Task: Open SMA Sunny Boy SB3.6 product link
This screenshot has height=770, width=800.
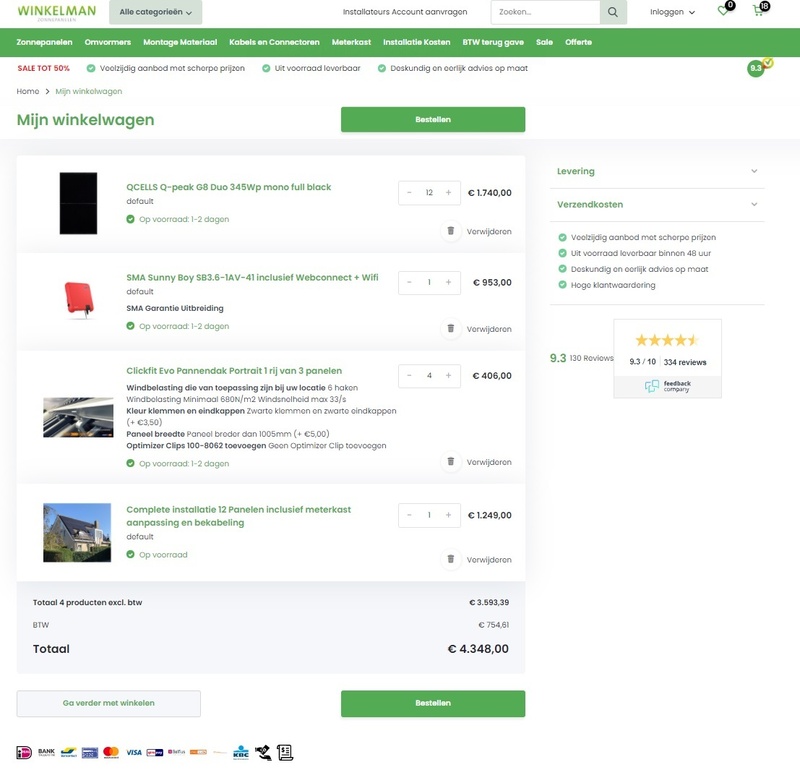Action: coord(252,277)
